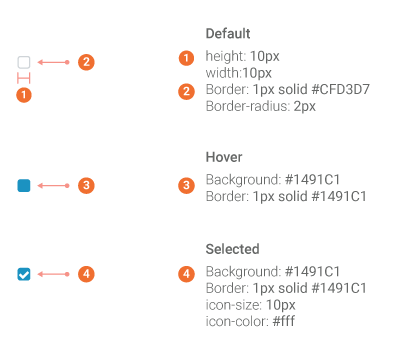Click the Default heading
403x364 pixels.
228,34
